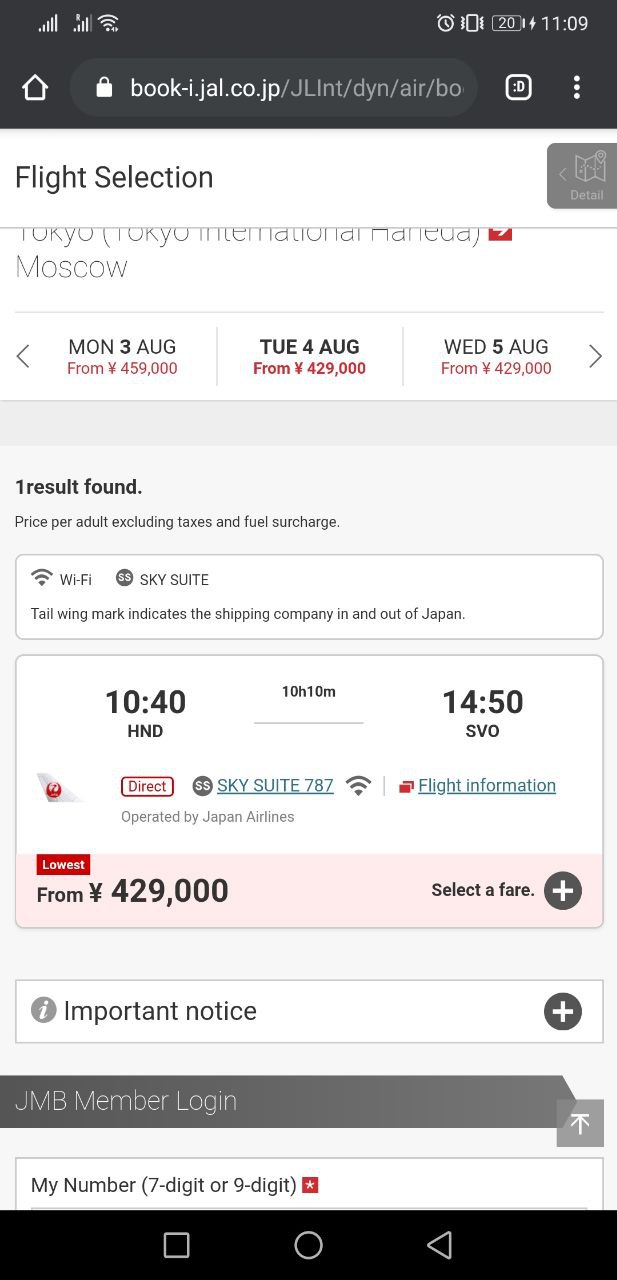This screenshot has height=1280, width=617.
Task: Show next dates with right chevron
Action: (x=595, y=356)
